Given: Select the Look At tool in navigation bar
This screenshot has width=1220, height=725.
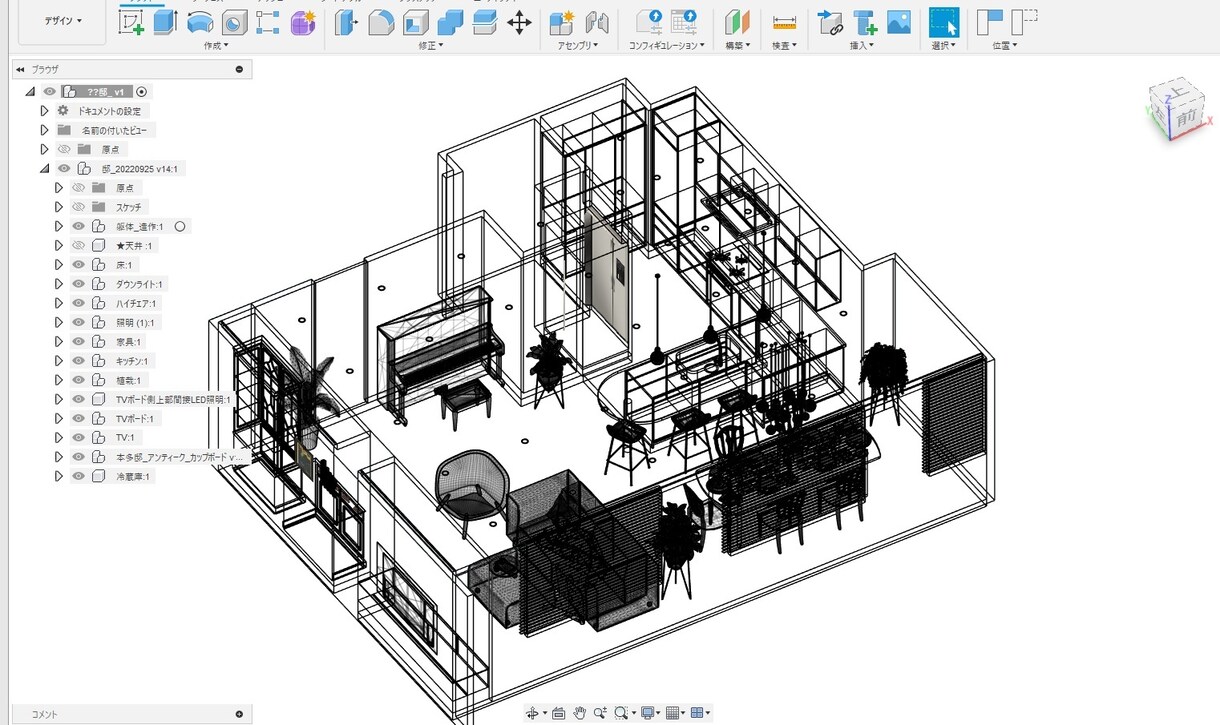Looking at the screenshot, I should pos(559,713).
